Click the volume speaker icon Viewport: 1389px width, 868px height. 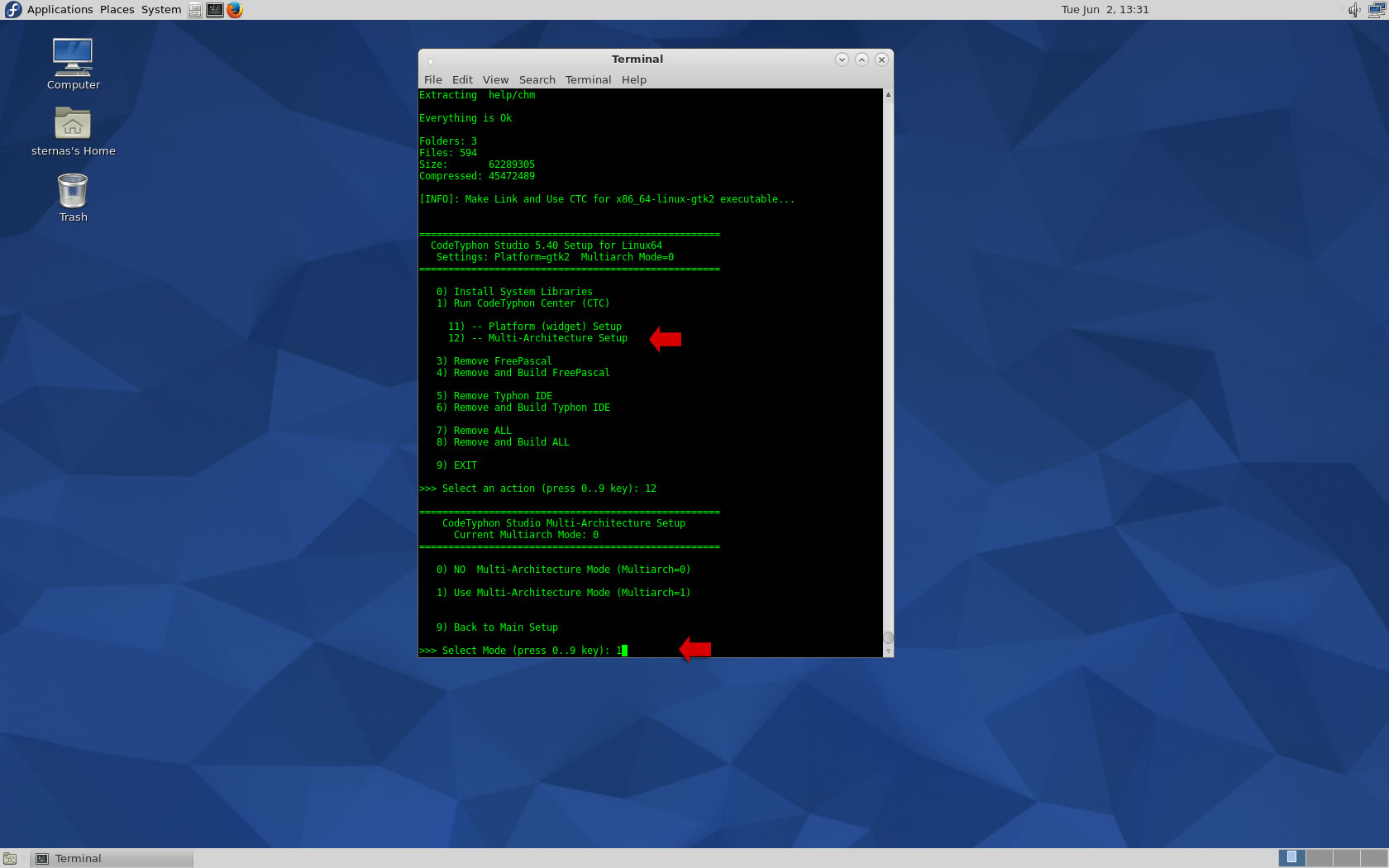1353,10
